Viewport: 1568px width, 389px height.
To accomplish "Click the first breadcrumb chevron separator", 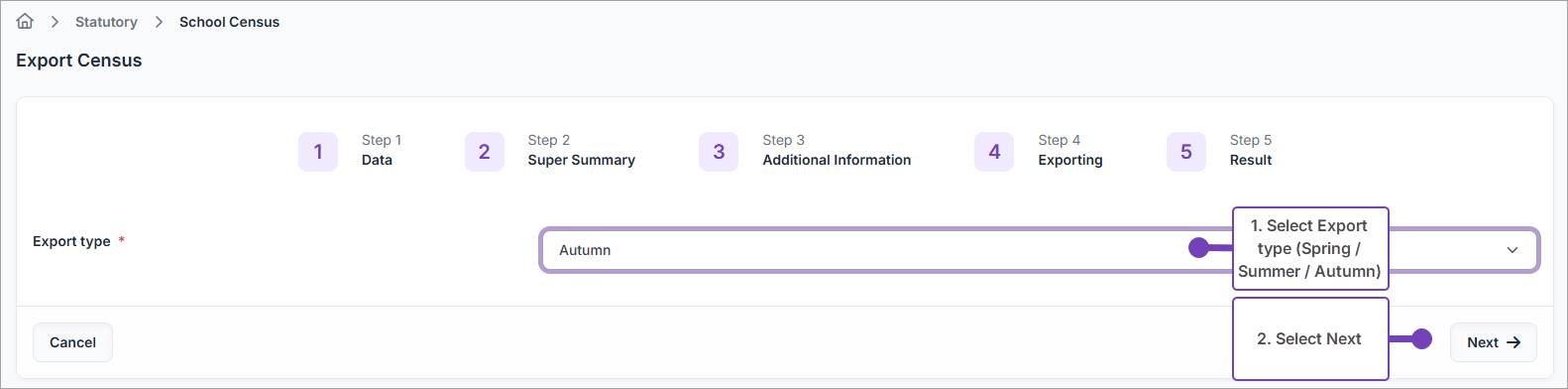I will (56, 22).
